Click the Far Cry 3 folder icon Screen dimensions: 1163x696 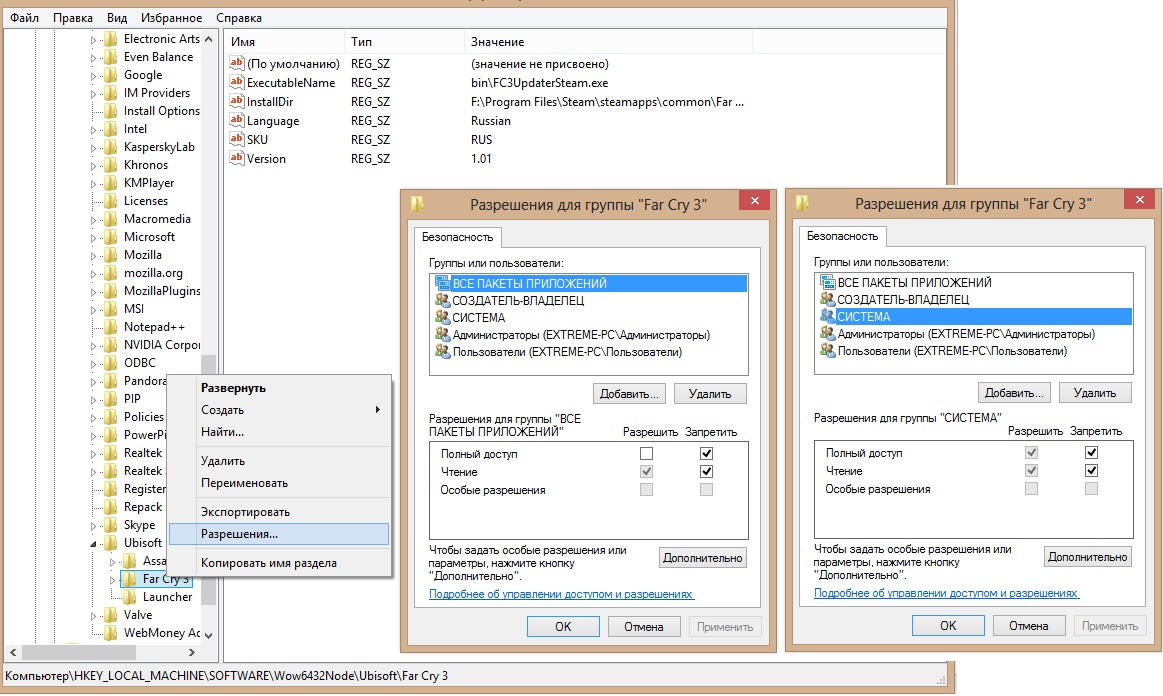(x=129, y=579)
